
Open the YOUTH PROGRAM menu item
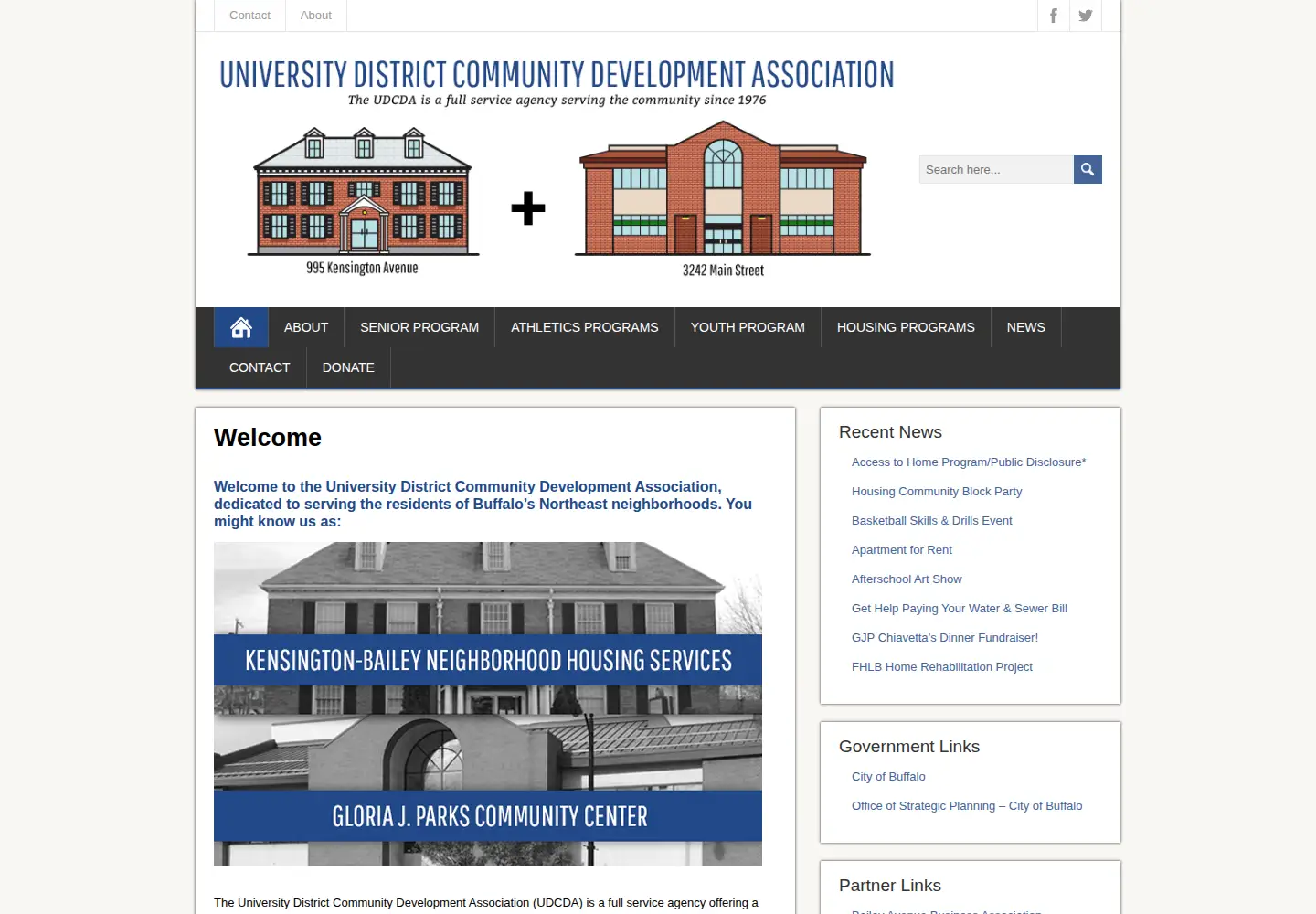click(x=748, y=327)
